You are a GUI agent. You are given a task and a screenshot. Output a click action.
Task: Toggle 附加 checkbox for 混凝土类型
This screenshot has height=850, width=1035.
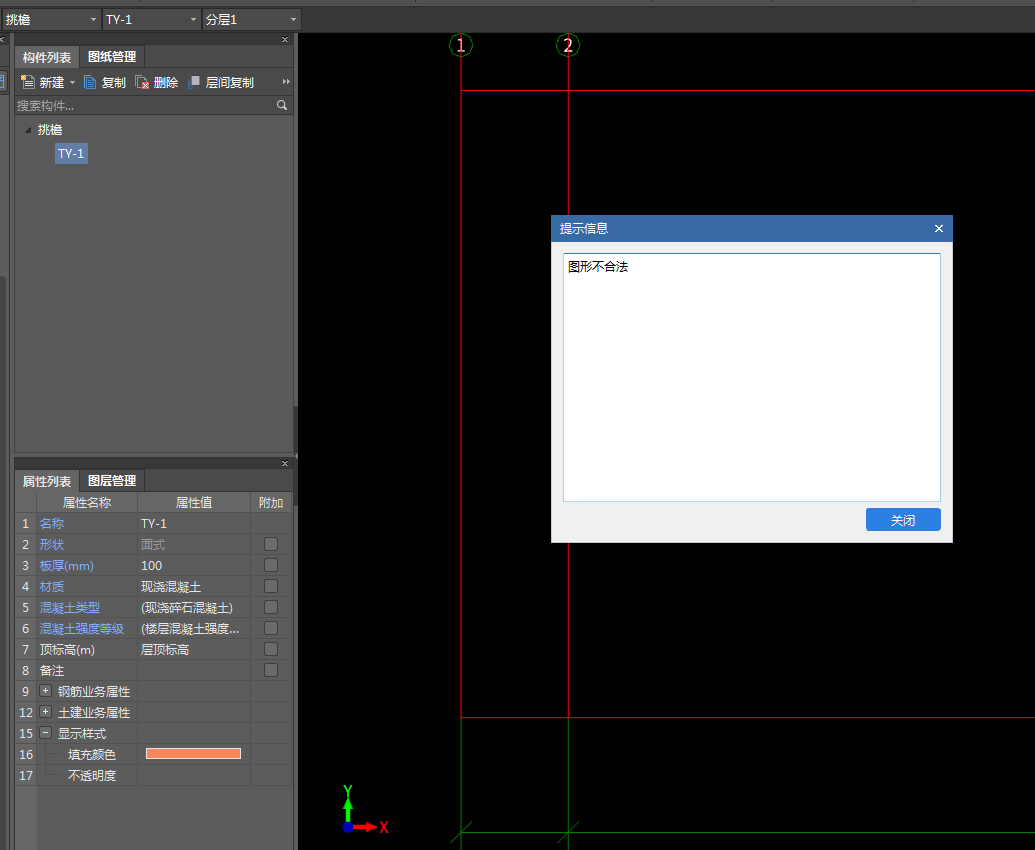click(x=271, y=607)
